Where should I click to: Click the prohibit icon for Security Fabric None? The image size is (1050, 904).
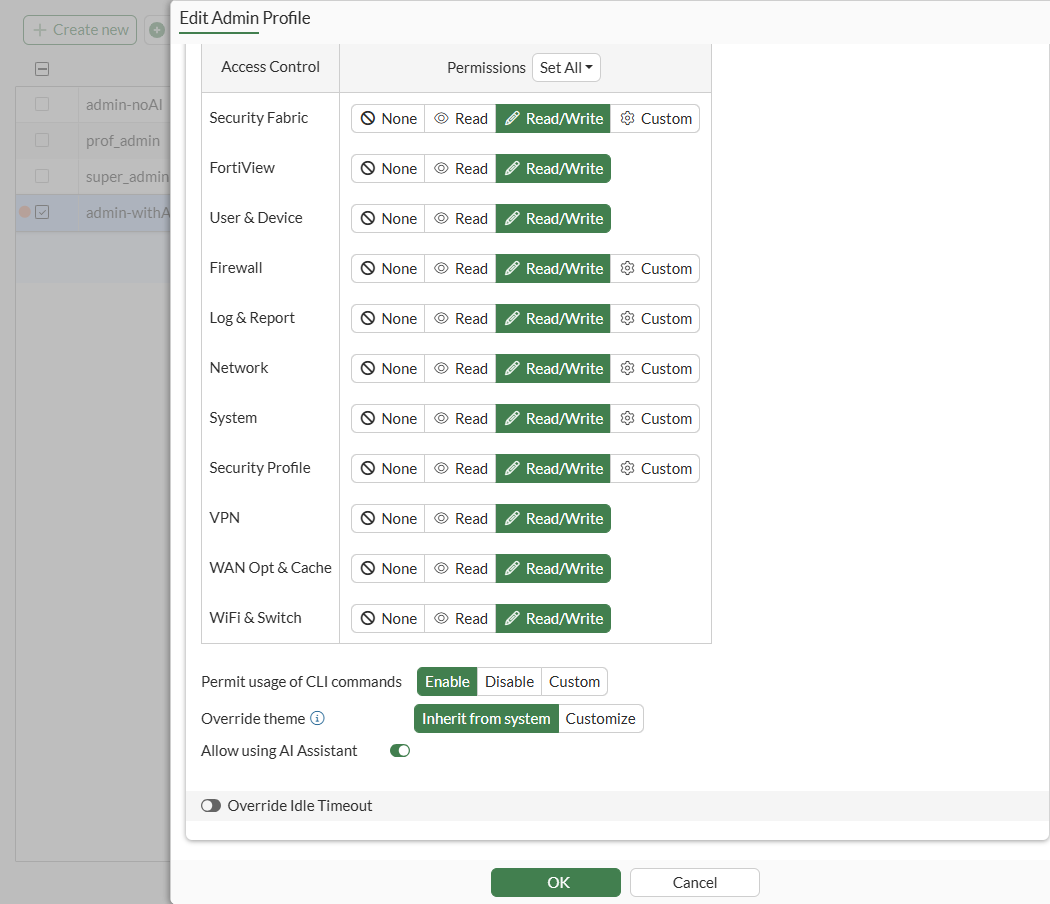coord(368,119)
